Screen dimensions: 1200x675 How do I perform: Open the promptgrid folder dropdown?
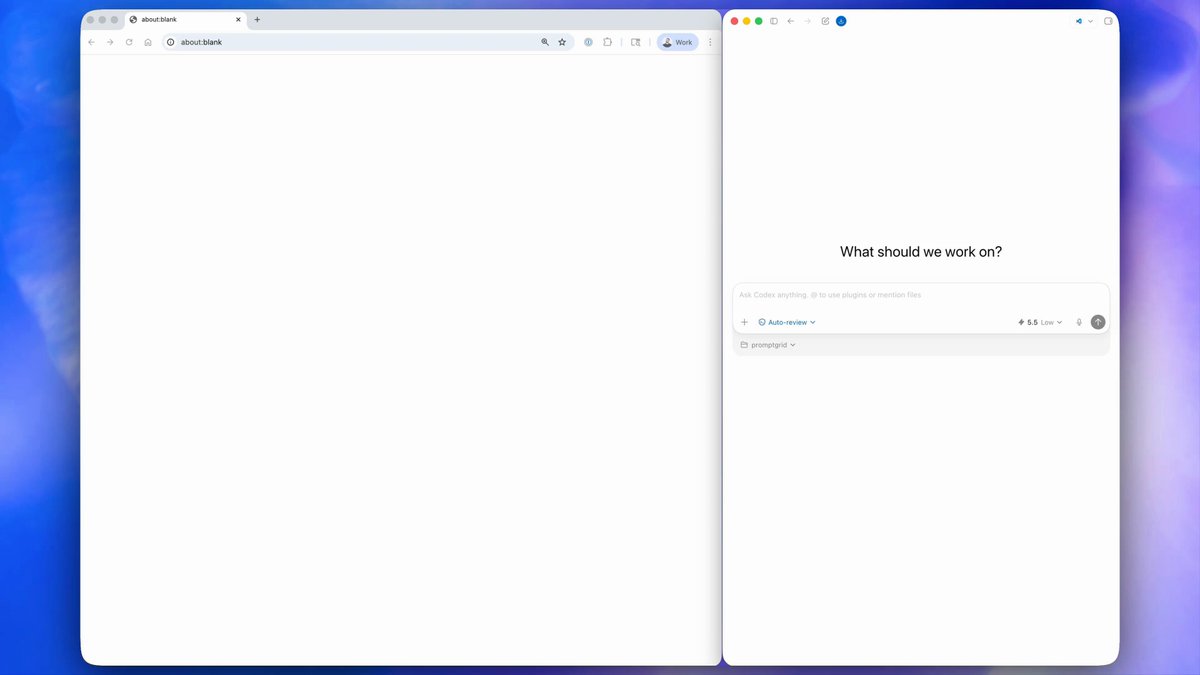tap(768, 345)
